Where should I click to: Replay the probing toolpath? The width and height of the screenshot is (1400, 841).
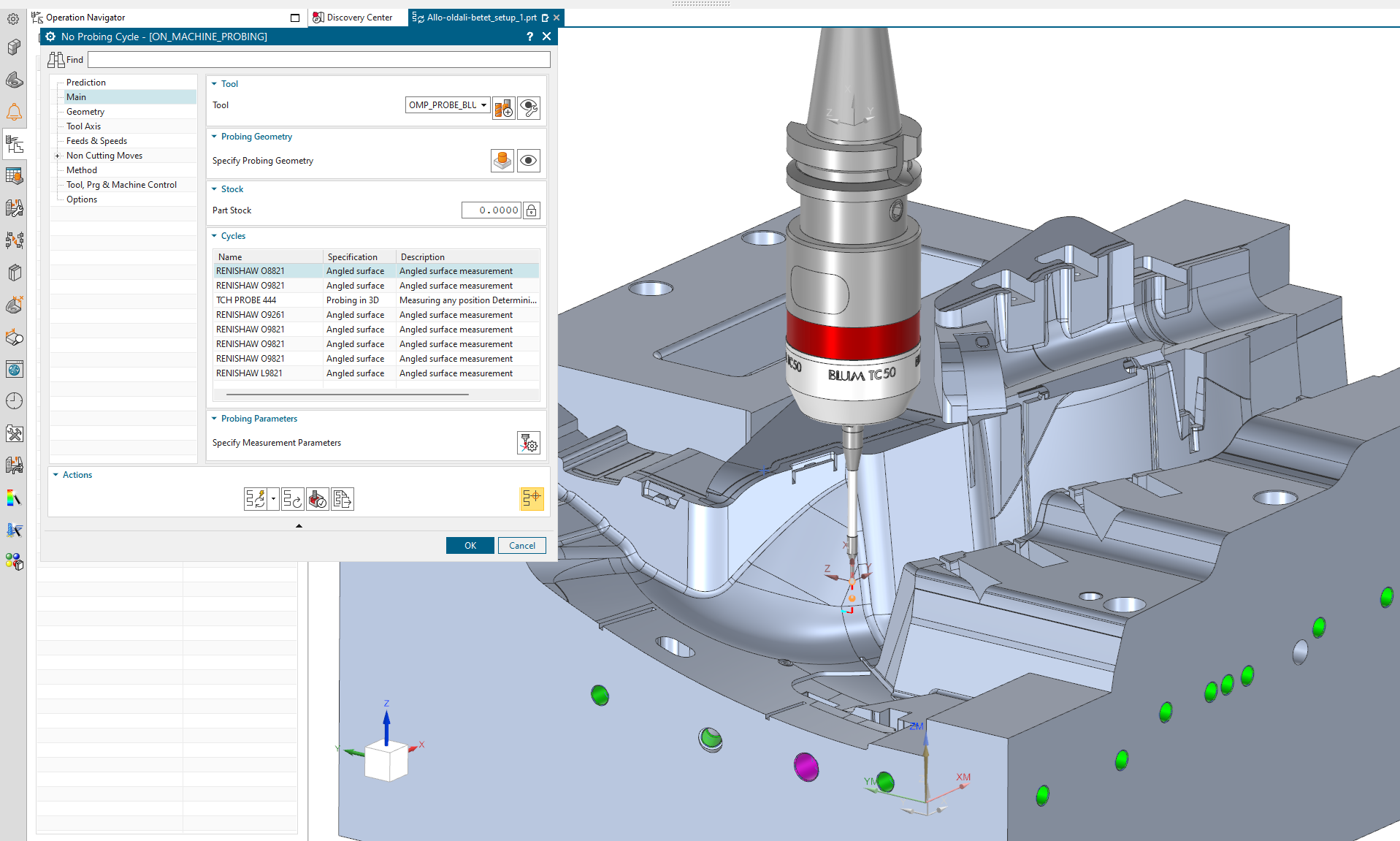[293, 499]
